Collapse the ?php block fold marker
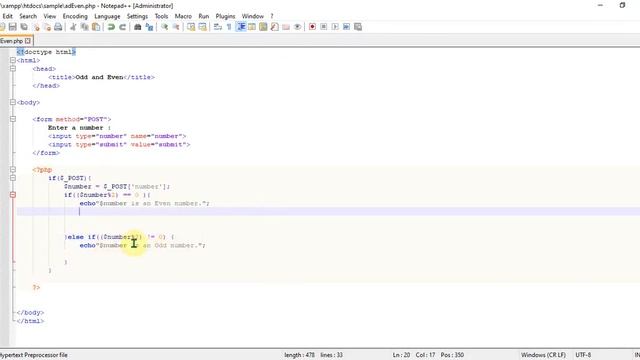Screen dimensions: 640x360 click(x=13, y=170)
